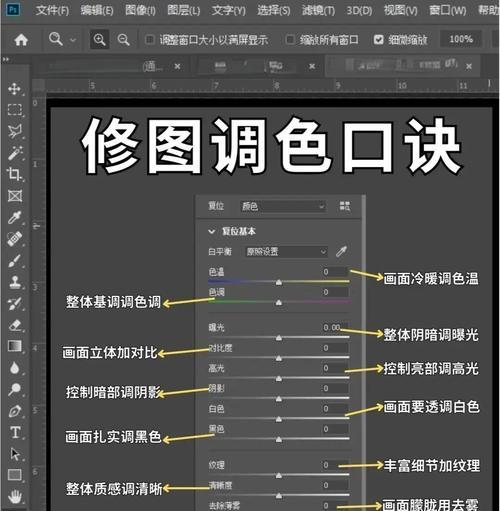This screenshot has height=511, width=500.
Task: Go to the Home screen
Action: tap(21, 40)
